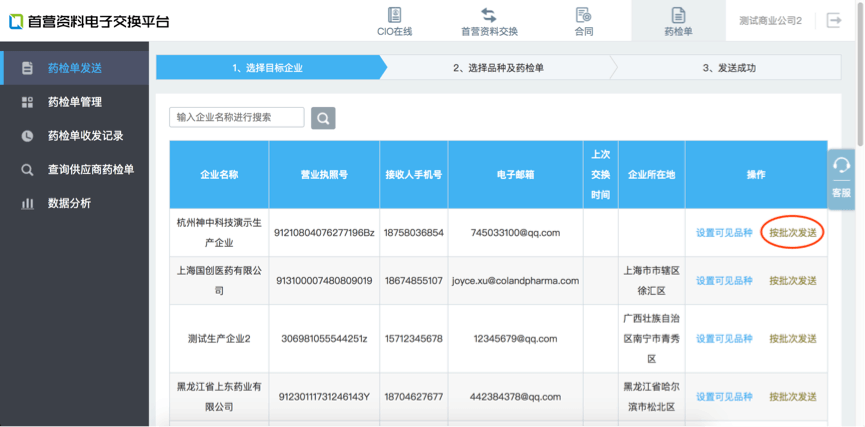This screenshot has width=865, height=427.
Task: Select the 药检单 document icon
Action: click(x=678, y=15)
